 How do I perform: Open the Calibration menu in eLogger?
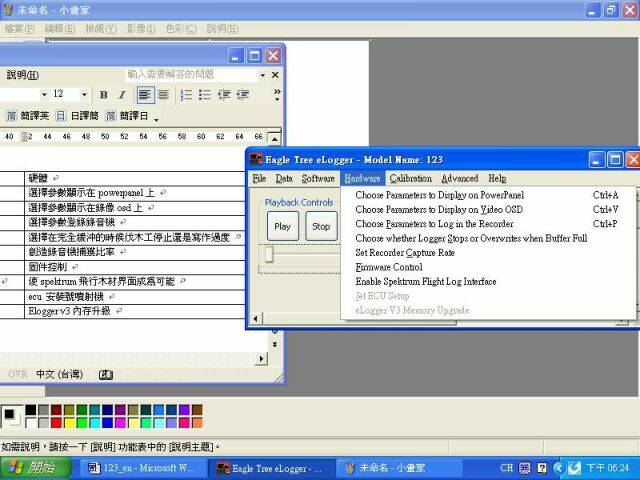[411, 178]
